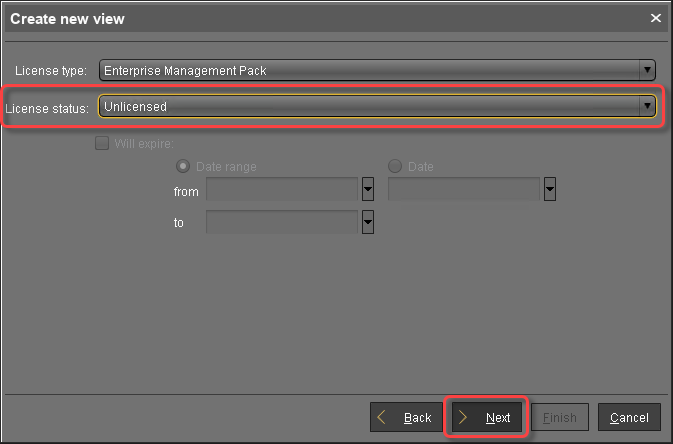Select the Date range radio button
The height and width of the screenshot is (444, 673).
183,167
